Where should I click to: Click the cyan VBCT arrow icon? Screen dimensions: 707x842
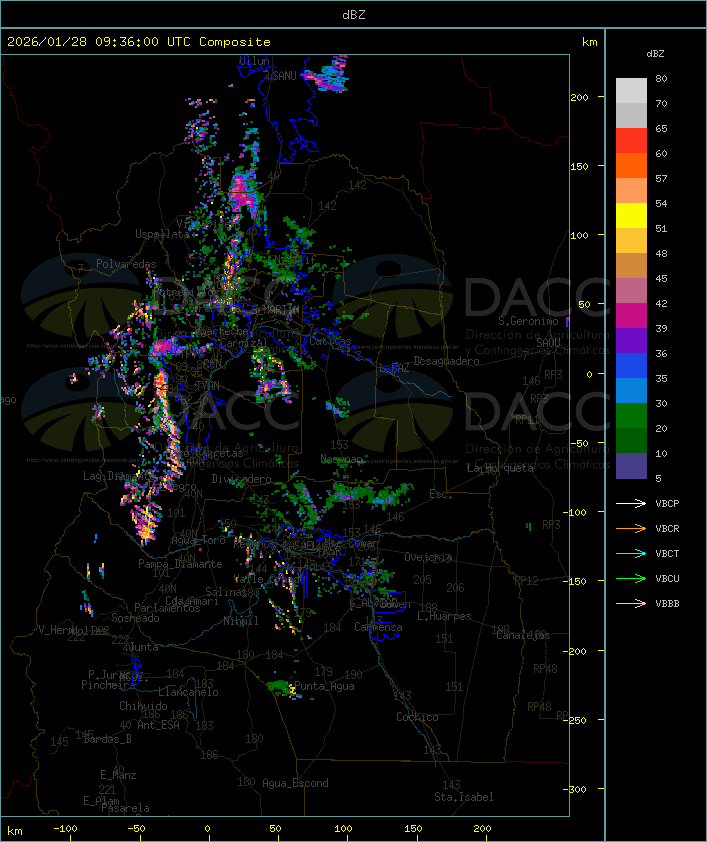(x=632, y=553)
